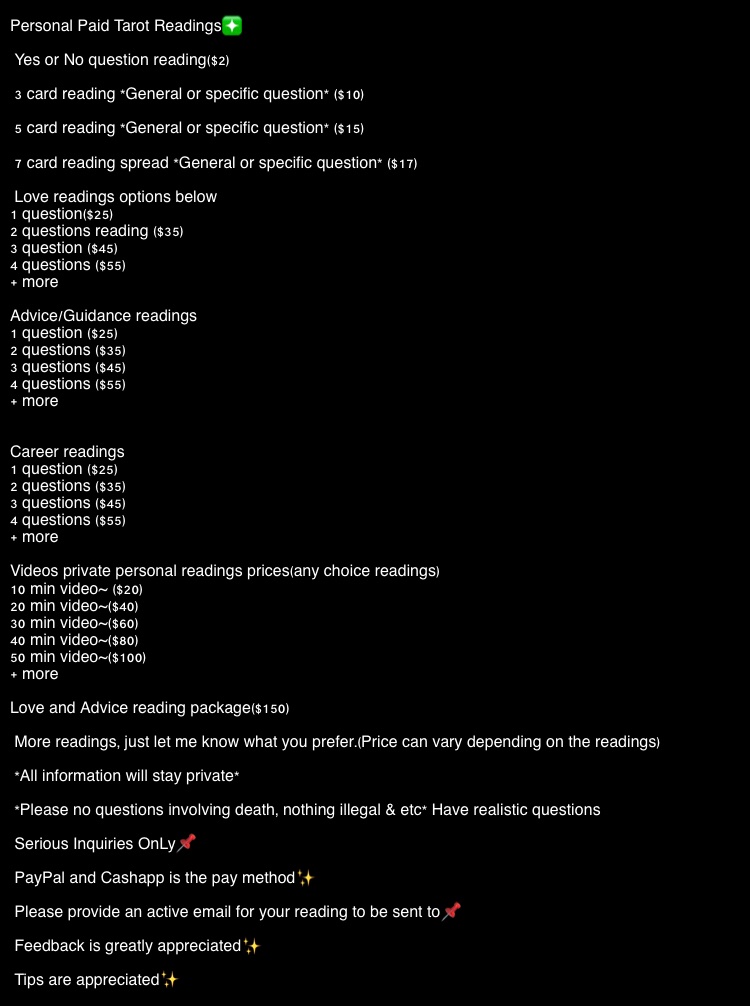The image size is (750, 1006).
Task: Click the Career readings heading
Action: 67,452
